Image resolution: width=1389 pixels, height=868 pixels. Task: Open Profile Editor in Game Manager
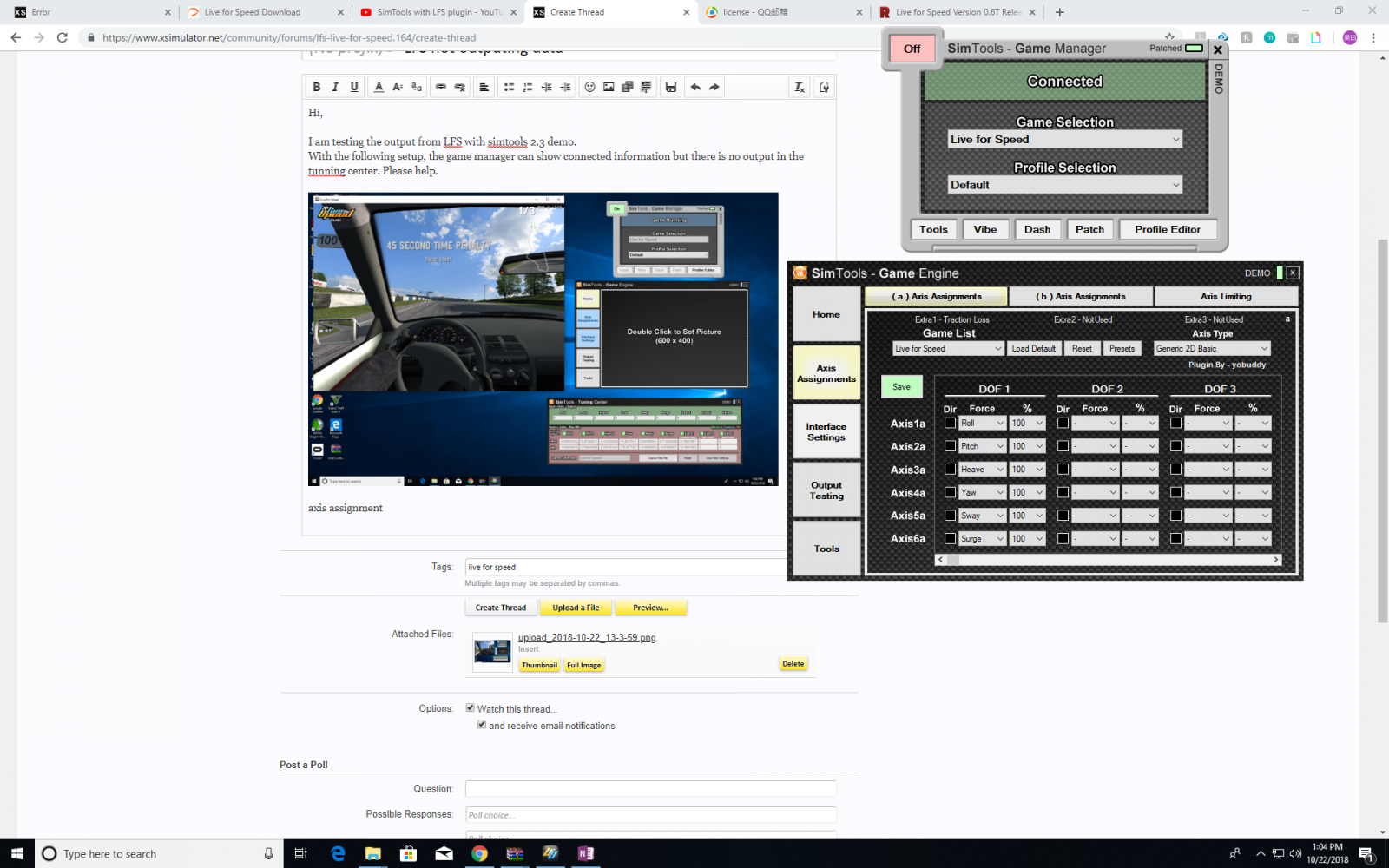tap(1168, 229)
